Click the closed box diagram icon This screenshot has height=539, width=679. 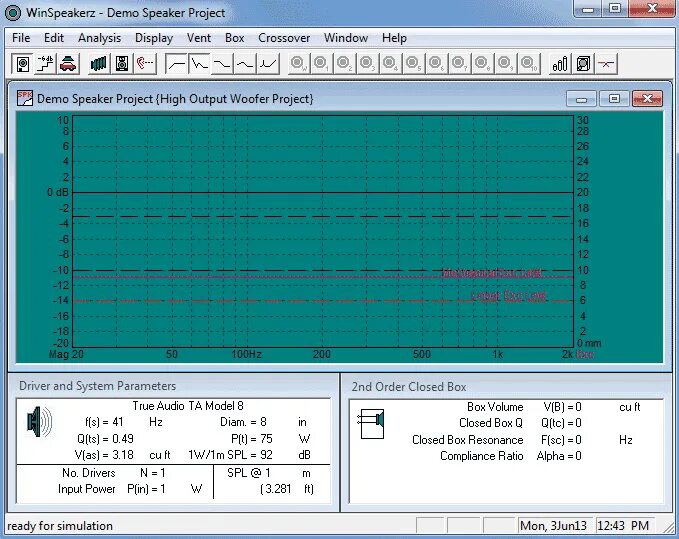click(371, 424)
